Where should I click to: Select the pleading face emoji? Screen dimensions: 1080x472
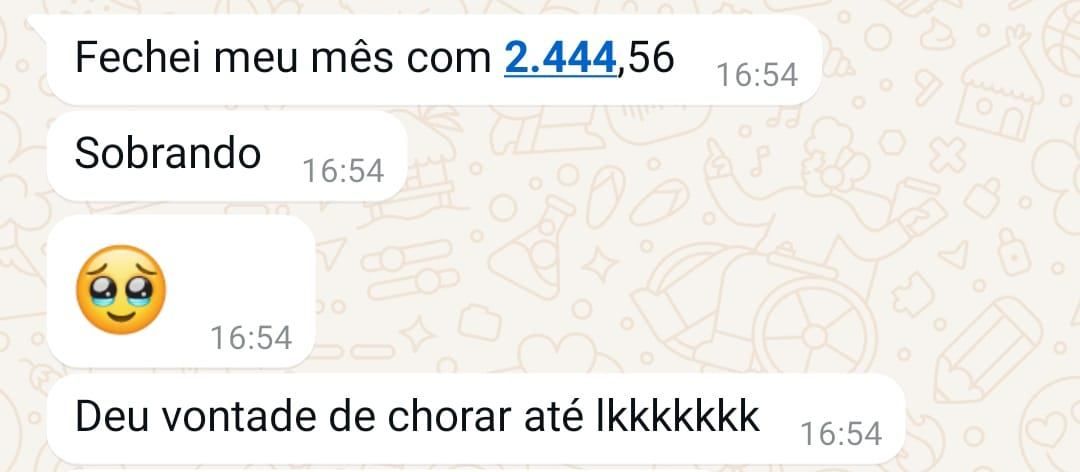pyautogui.click(x=121, y=290)
